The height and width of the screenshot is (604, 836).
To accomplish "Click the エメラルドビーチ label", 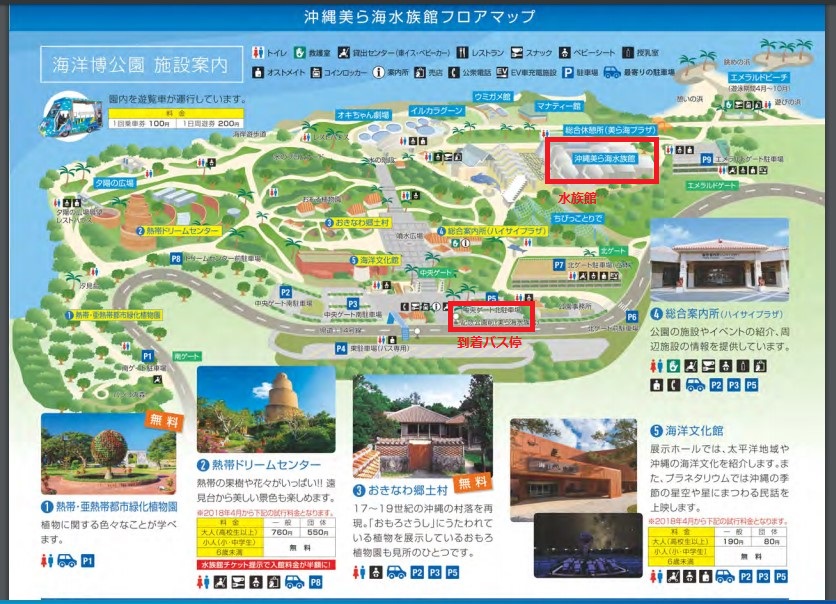I will [x=759, y=77].
